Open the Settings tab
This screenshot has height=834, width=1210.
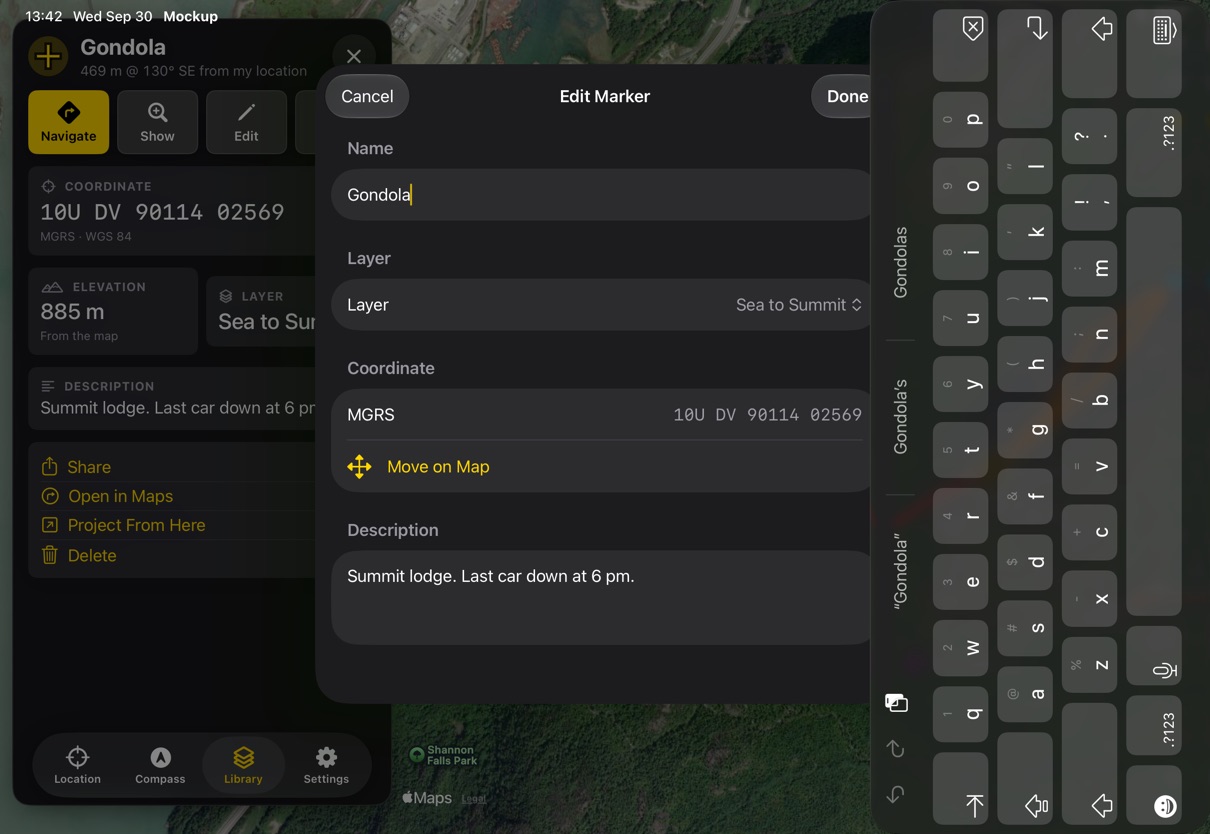(x=326, y=766)
